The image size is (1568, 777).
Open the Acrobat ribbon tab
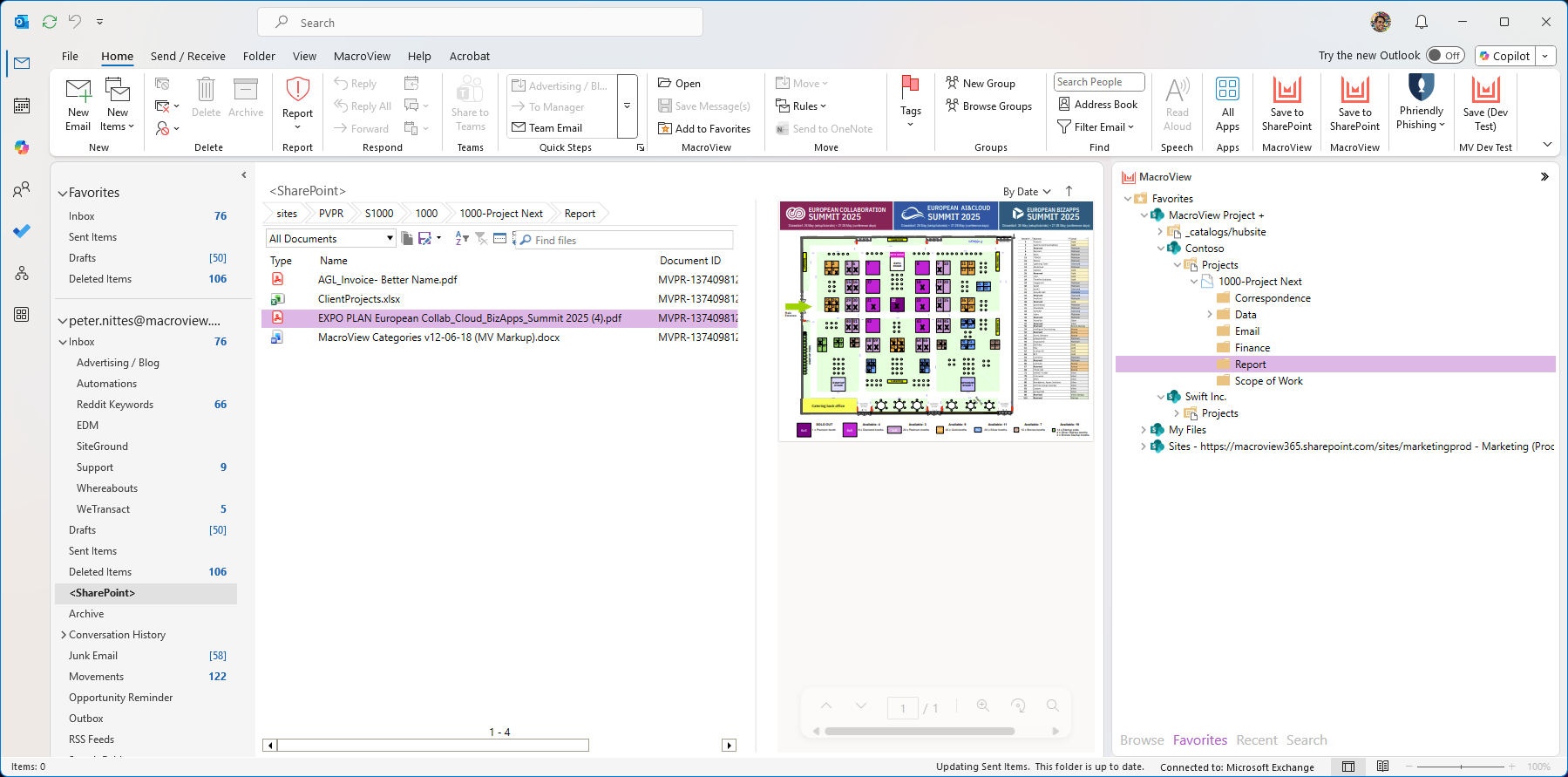[x=470, y=56]
